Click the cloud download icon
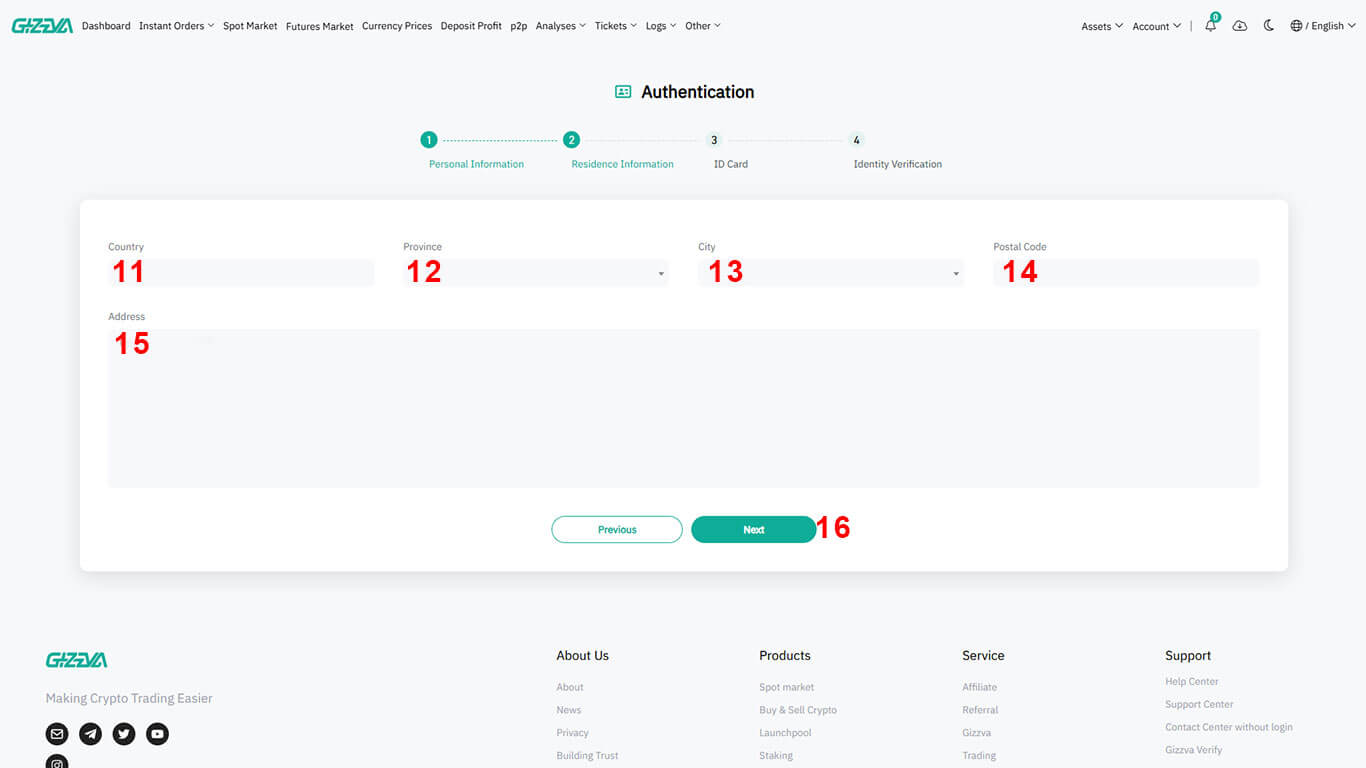The height and width of the screenshot is (768, 1366). pyautogui.click(x=1240, y=26)
